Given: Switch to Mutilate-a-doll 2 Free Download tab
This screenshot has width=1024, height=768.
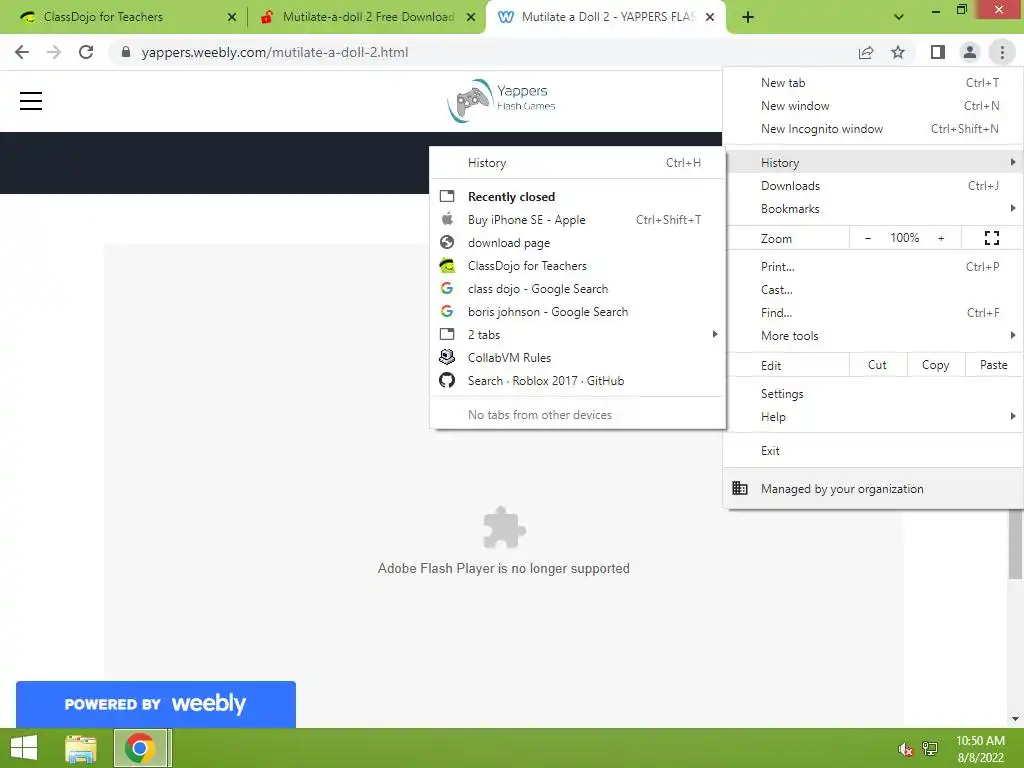Looking at the screenshot, I should pos(366,17).
